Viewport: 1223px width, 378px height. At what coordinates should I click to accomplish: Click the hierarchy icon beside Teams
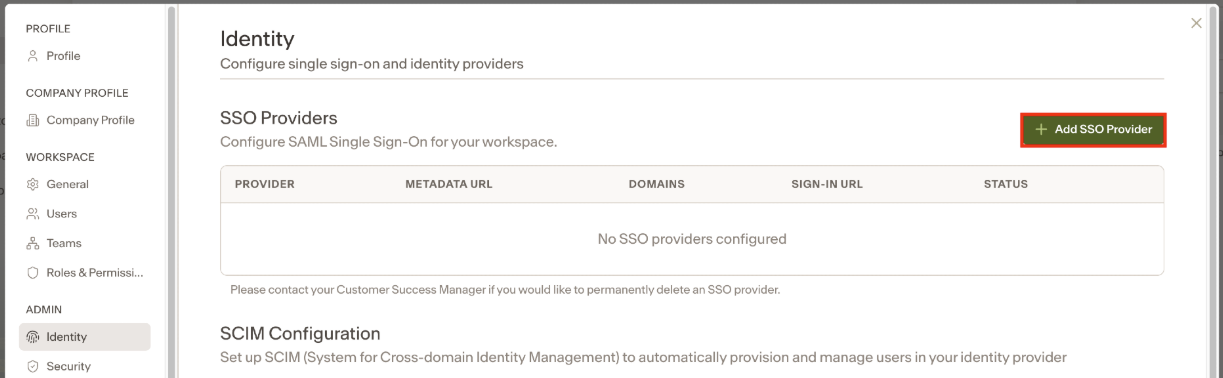tap(33, 243)
